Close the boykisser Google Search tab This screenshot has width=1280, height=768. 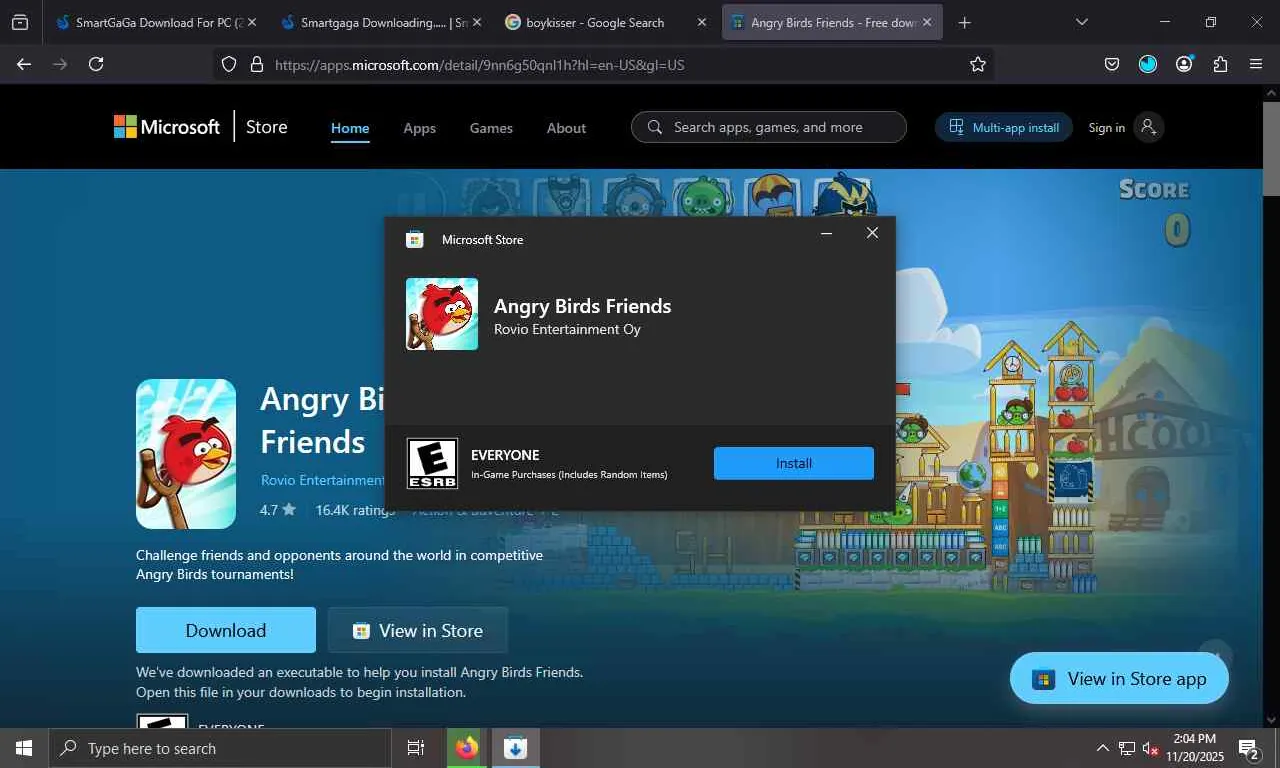pyautogui.click(x=701, y=22)
